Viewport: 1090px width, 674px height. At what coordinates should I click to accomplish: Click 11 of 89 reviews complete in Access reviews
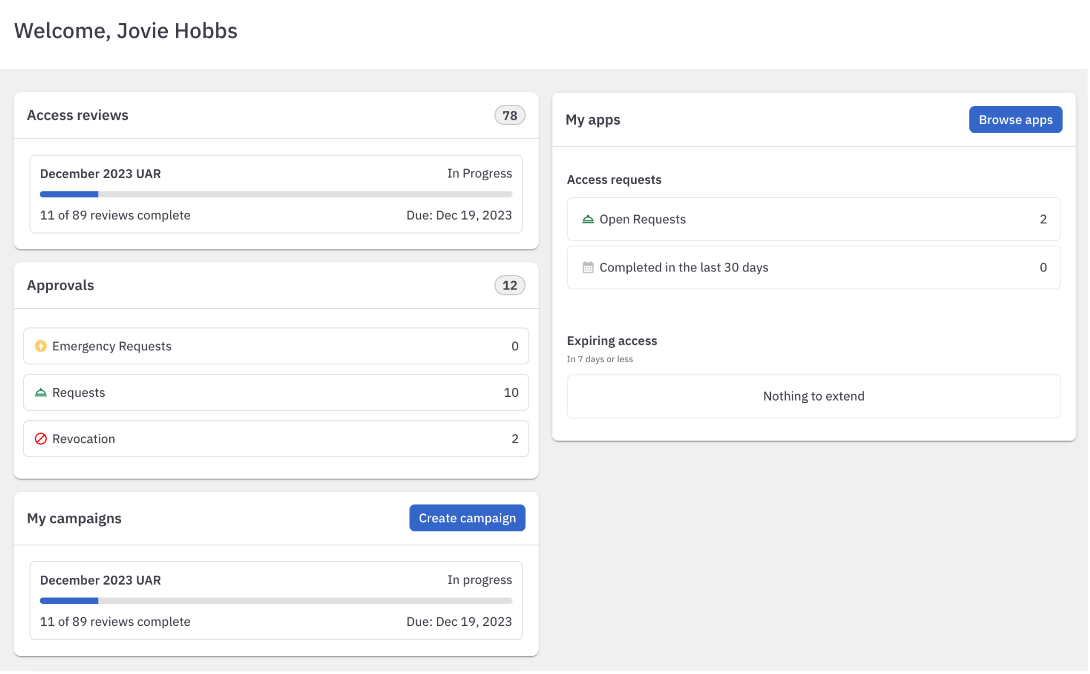click(115, 215)
